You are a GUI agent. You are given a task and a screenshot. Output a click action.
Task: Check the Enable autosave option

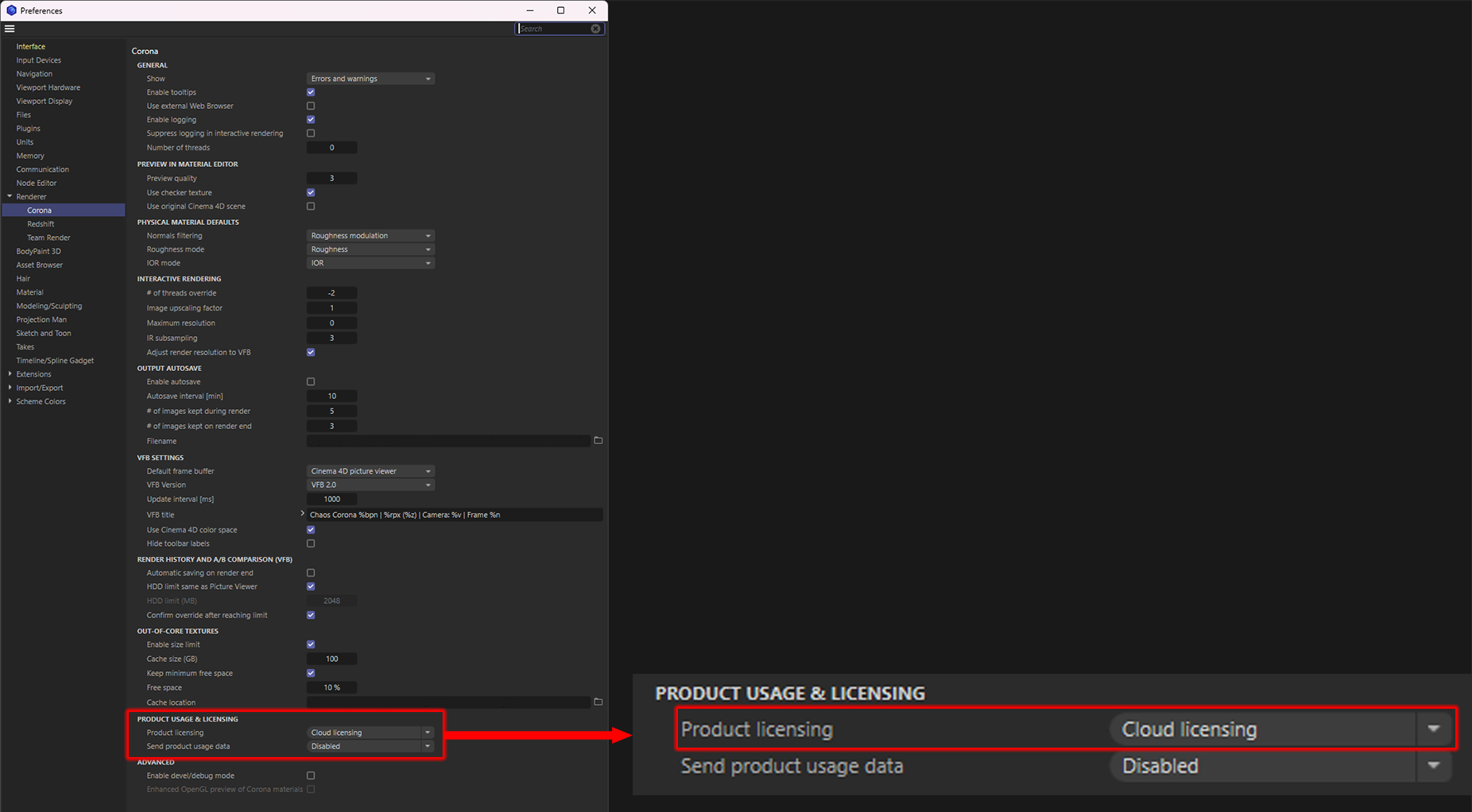click(x=311, y=381)
